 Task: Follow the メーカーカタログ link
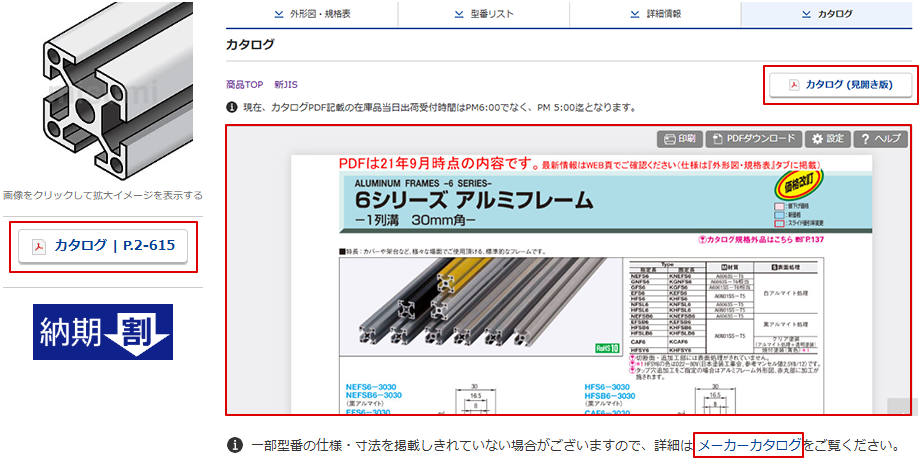click(x=749, y=445)
